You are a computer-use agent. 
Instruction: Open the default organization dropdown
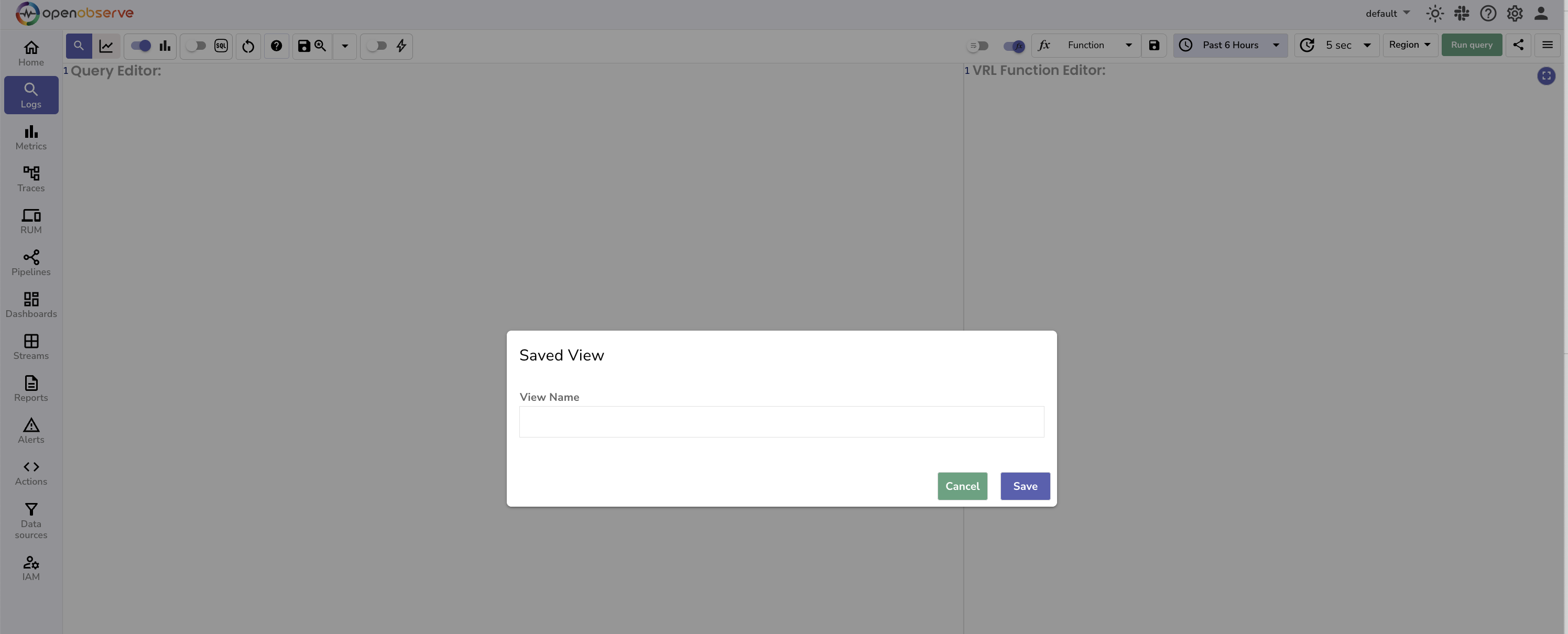(x=1387, y=14)
